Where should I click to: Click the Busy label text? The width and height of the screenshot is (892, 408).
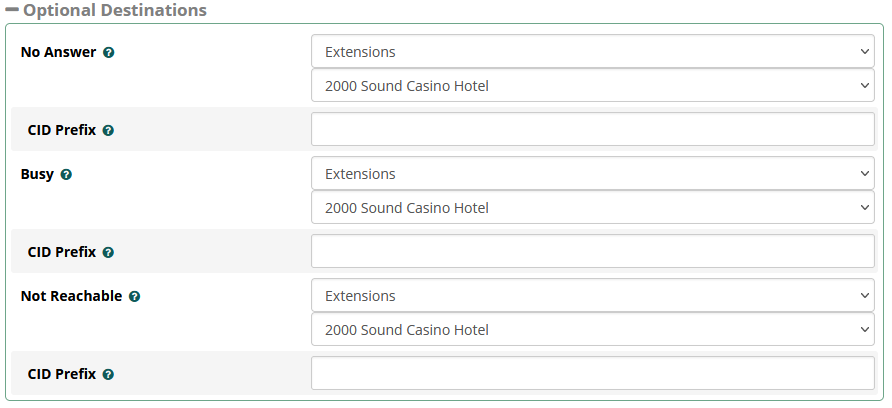coord(37,174)
